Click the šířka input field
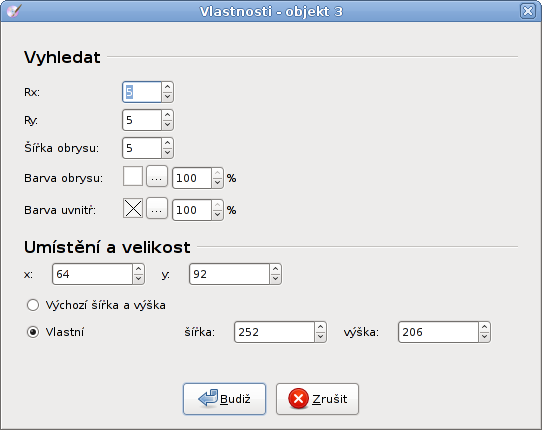The height and width of the screenshot is (430, 542). pyautogui.click(x=274, y=332)
